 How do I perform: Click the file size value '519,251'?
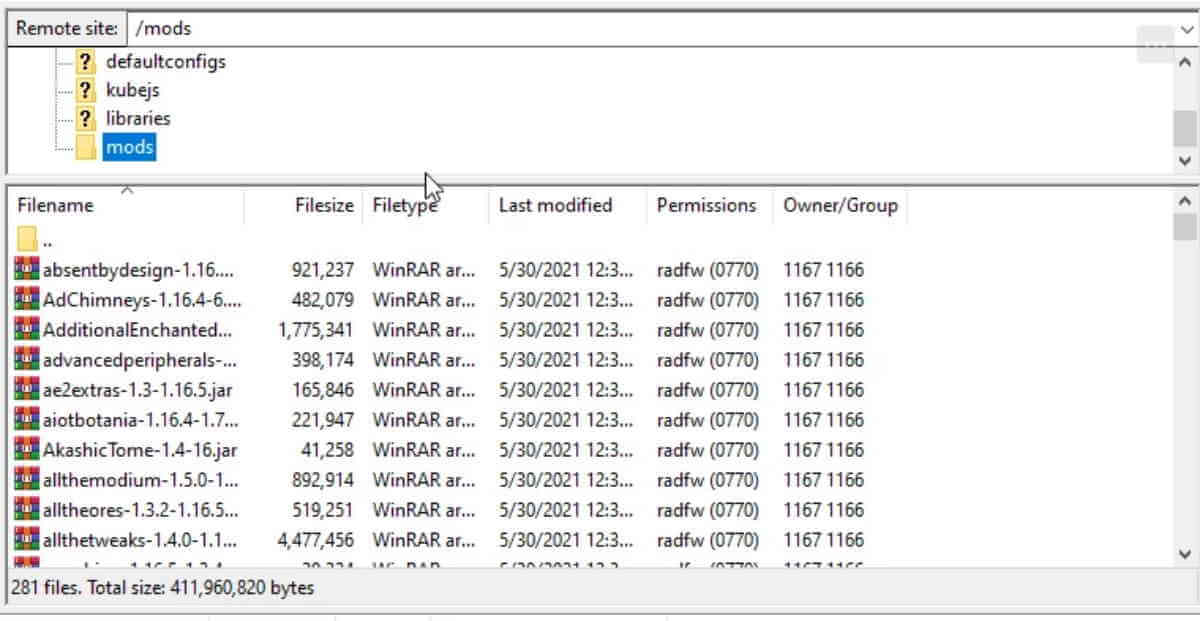(323, 509)
